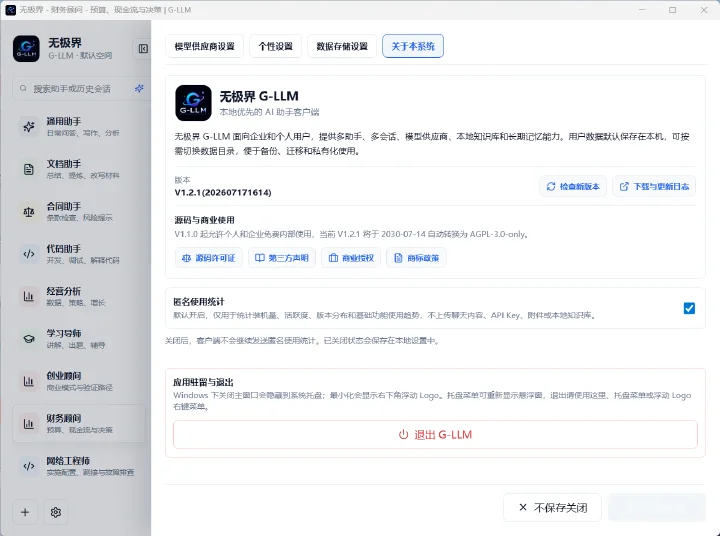Open 下载与更新日志 link

coord(654,186)
